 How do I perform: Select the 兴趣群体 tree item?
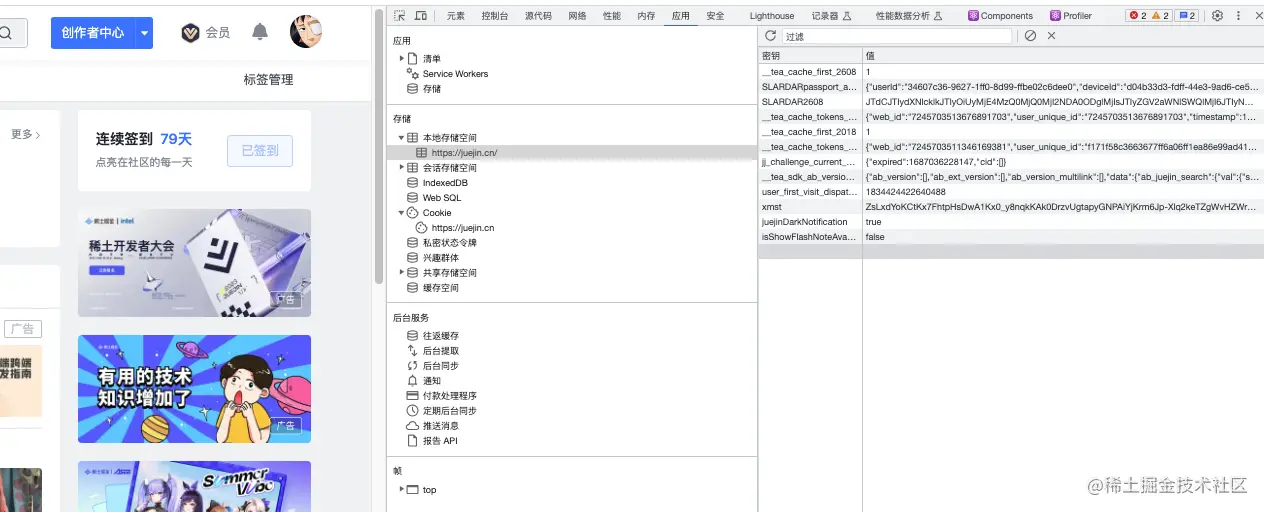pyautogui.click(x=441, y=258)
